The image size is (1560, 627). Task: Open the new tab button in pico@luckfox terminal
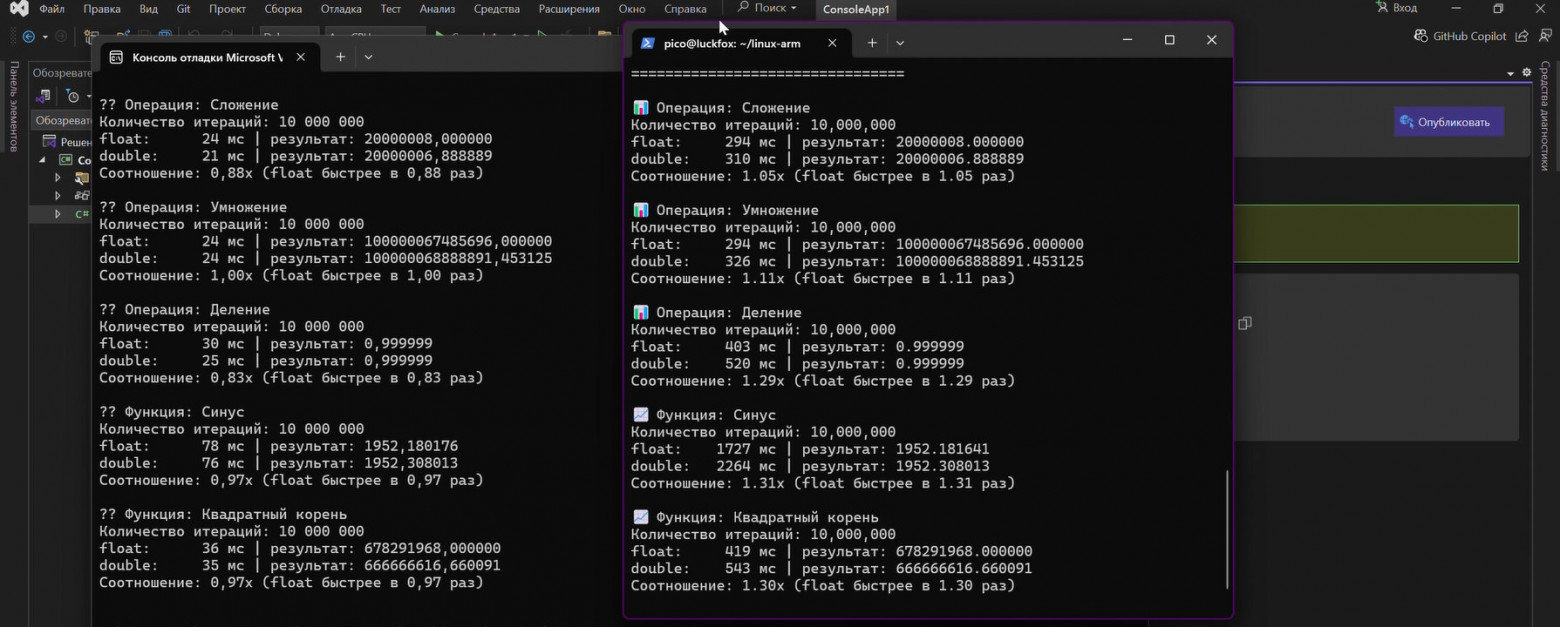[x=872, y=43]
